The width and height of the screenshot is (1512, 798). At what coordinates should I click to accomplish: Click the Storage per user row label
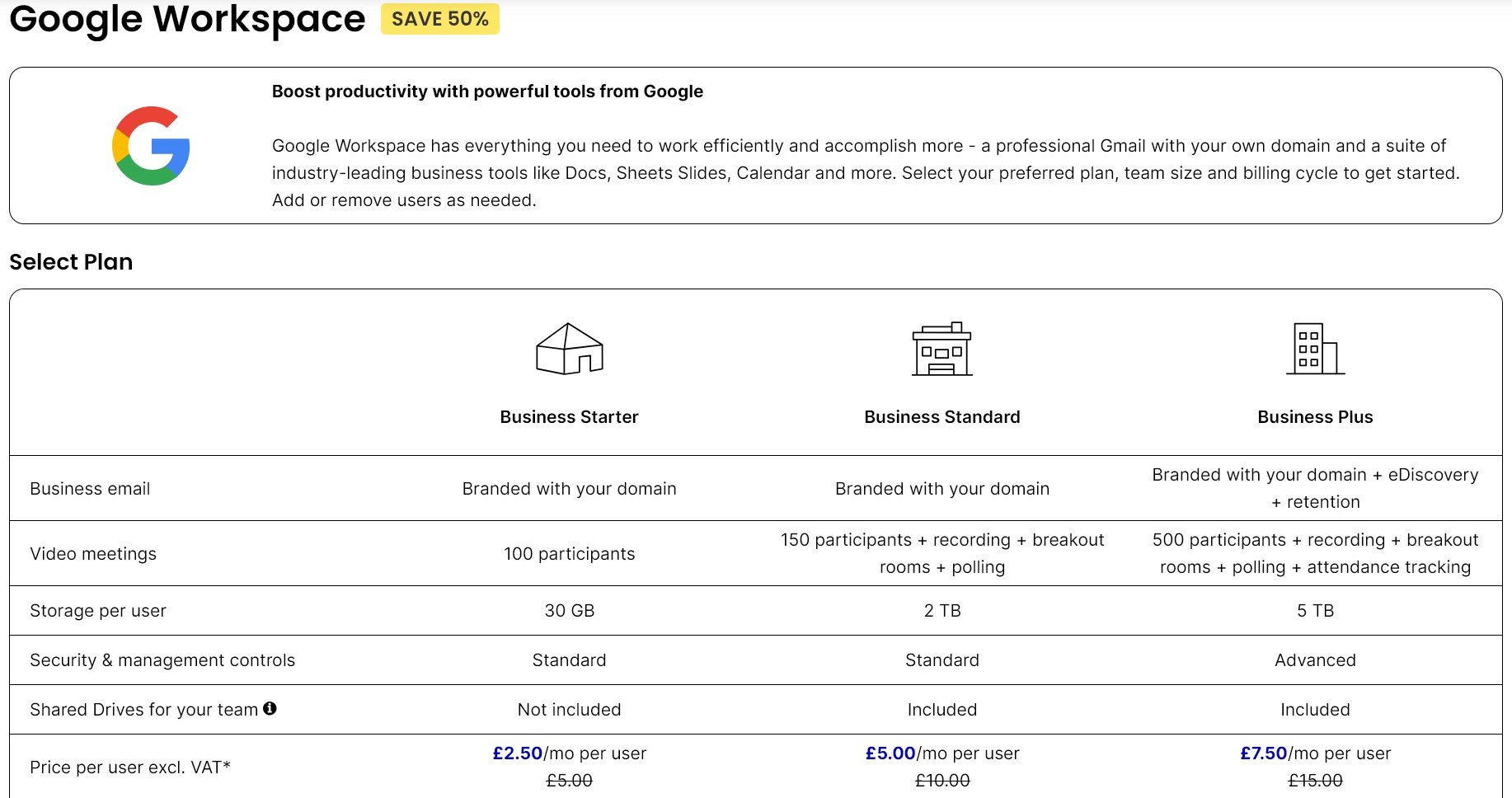(x=98, y=611)
